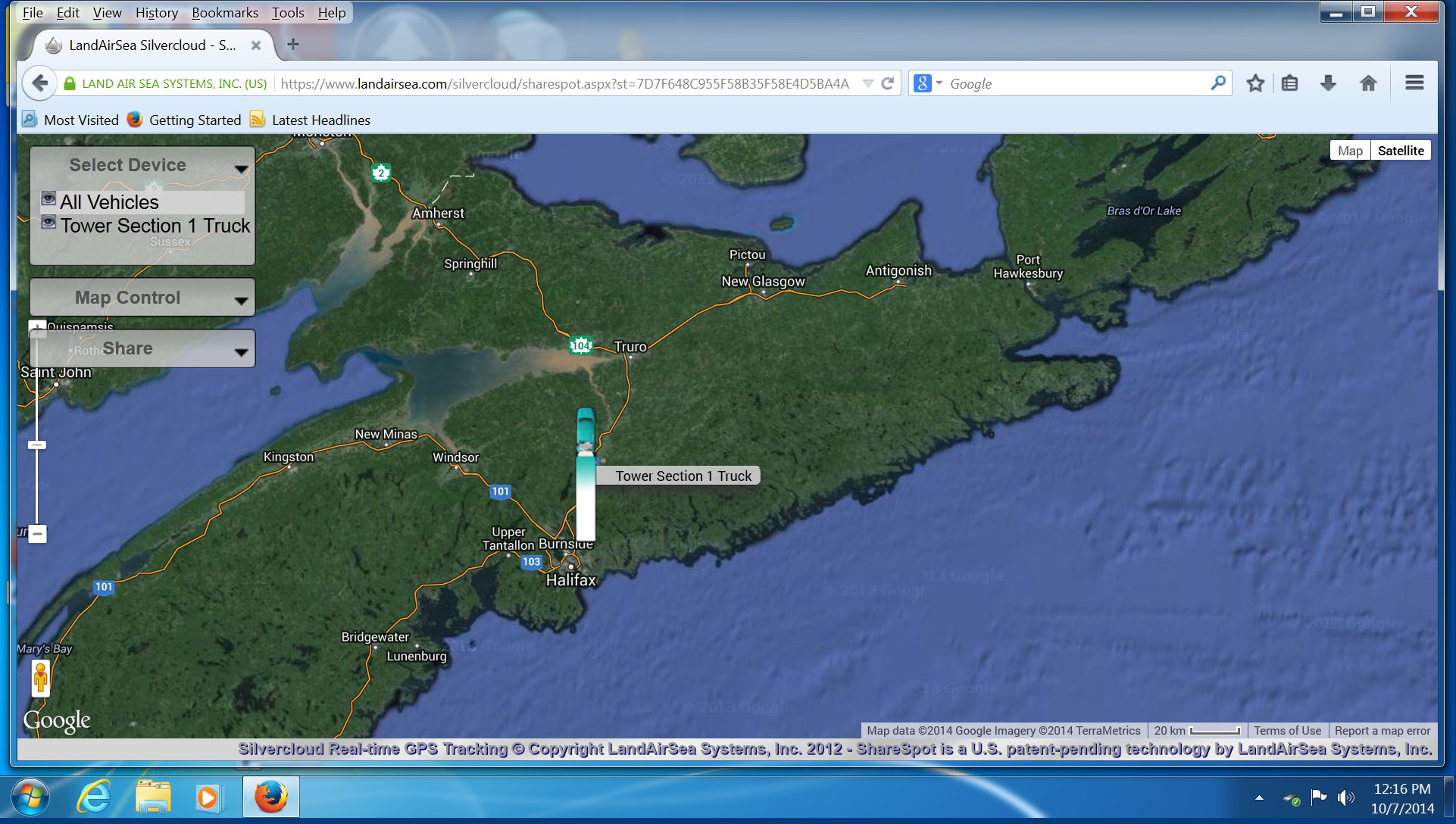Click the highway 103 shield near Halifax

click(531, 562)
